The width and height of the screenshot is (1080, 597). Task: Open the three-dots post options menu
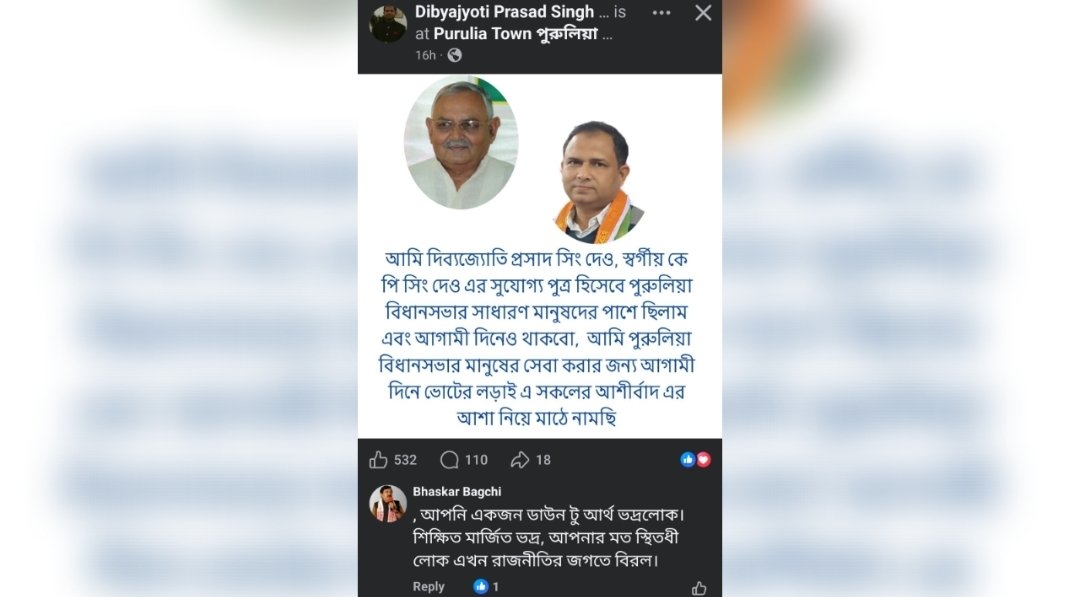click(x=661, y=13)
